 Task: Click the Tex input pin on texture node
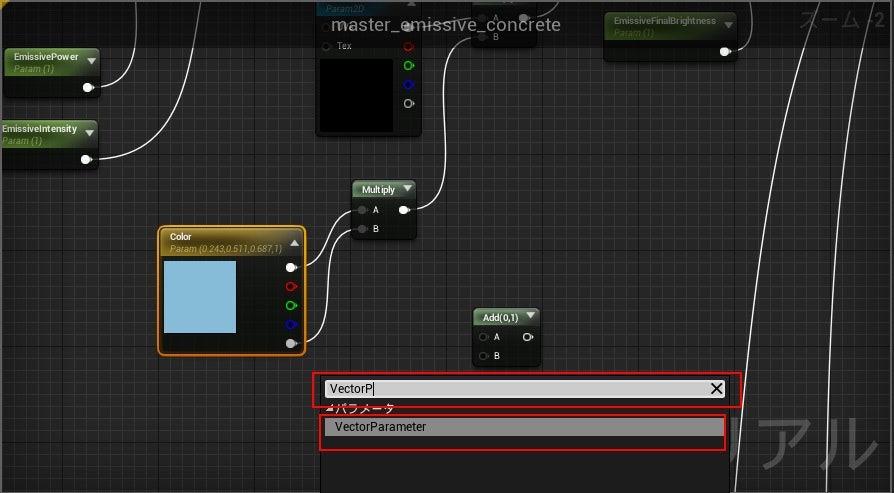pos(327,46)
